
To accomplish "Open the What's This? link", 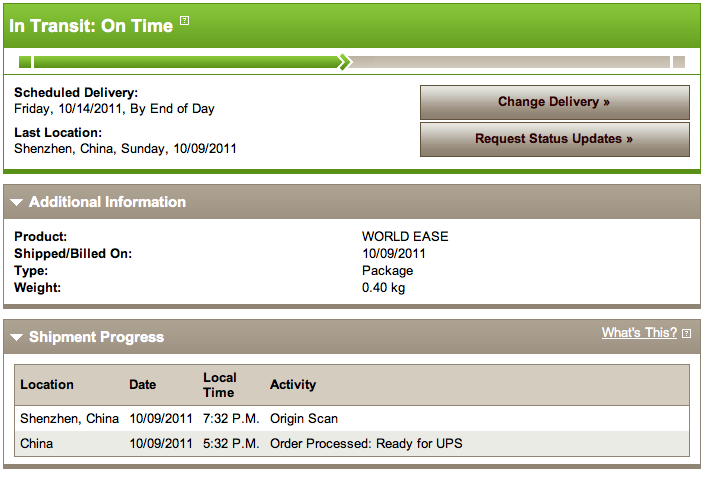I will (639, 333).
